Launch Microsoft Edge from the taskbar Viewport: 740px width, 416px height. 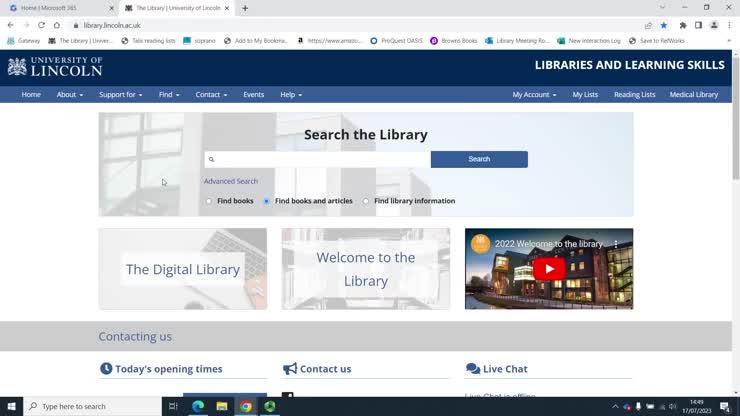(198, 406)
